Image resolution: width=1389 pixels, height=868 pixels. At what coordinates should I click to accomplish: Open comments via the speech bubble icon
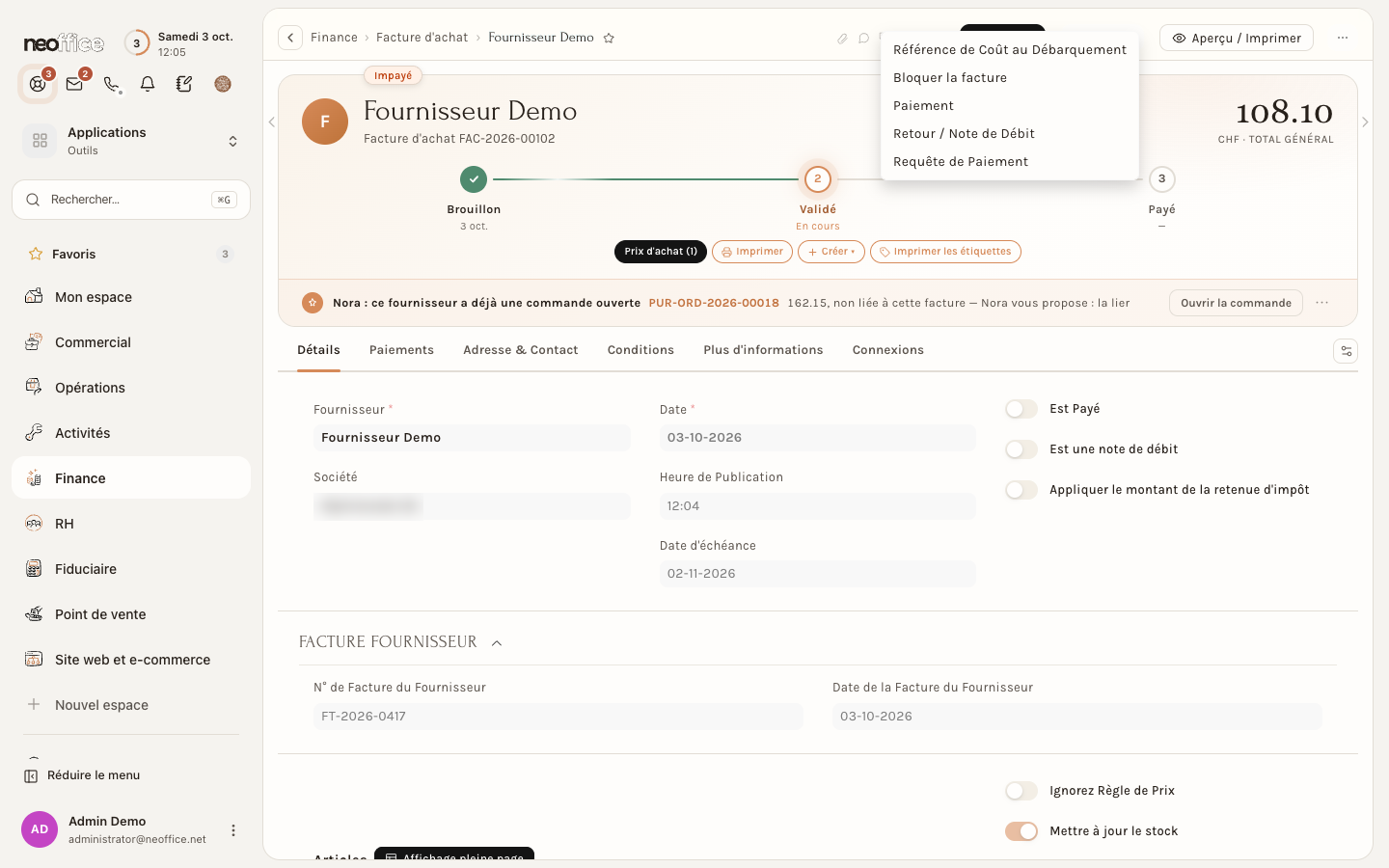click(x=863, y=39)
